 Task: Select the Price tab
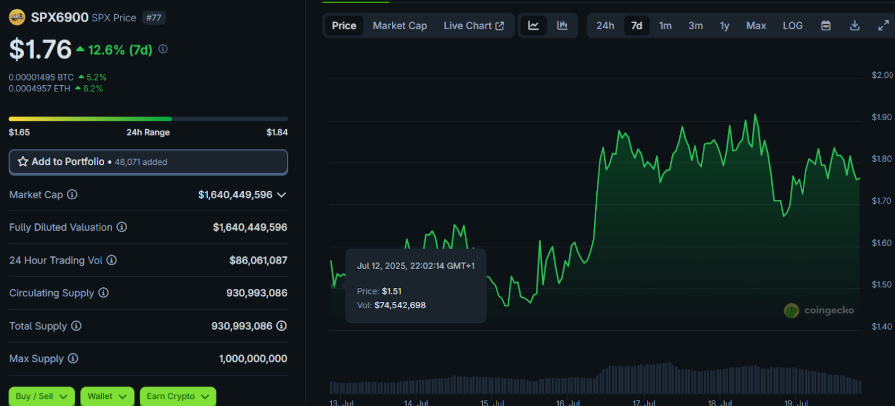coord(344,26)
